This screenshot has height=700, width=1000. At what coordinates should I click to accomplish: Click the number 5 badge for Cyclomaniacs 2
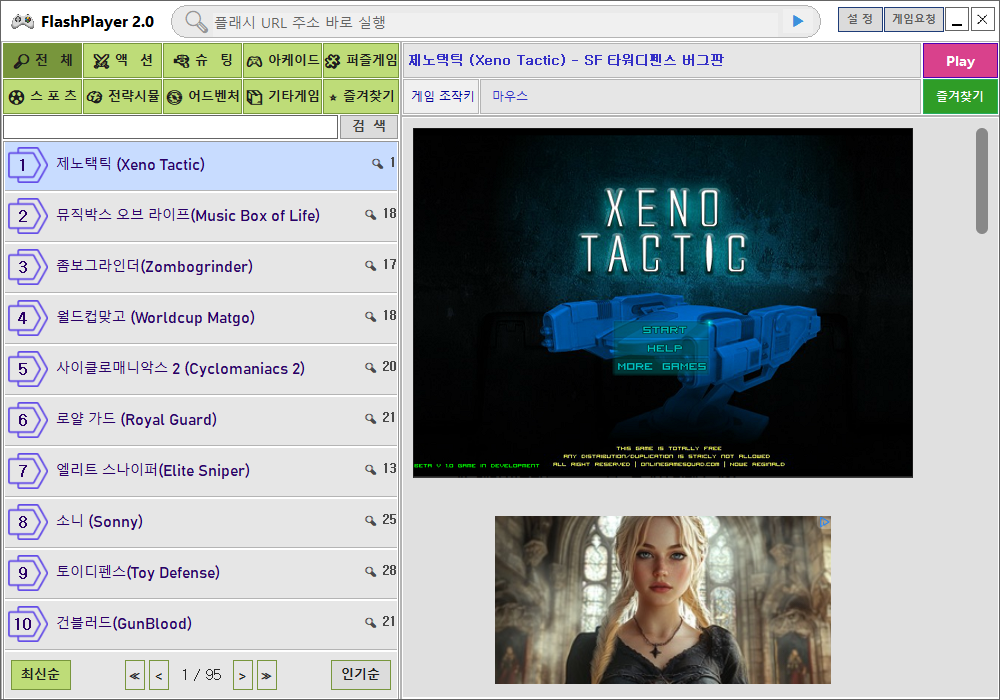tap(27, 369)
